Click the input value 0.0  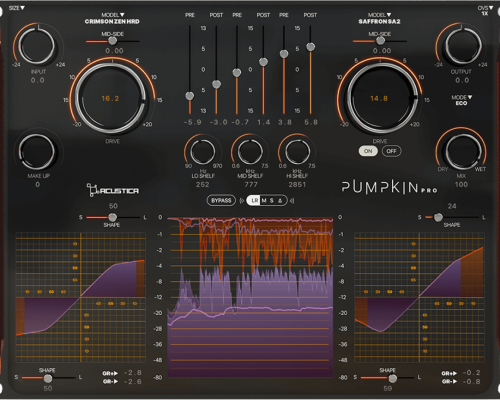coord(37,80)
